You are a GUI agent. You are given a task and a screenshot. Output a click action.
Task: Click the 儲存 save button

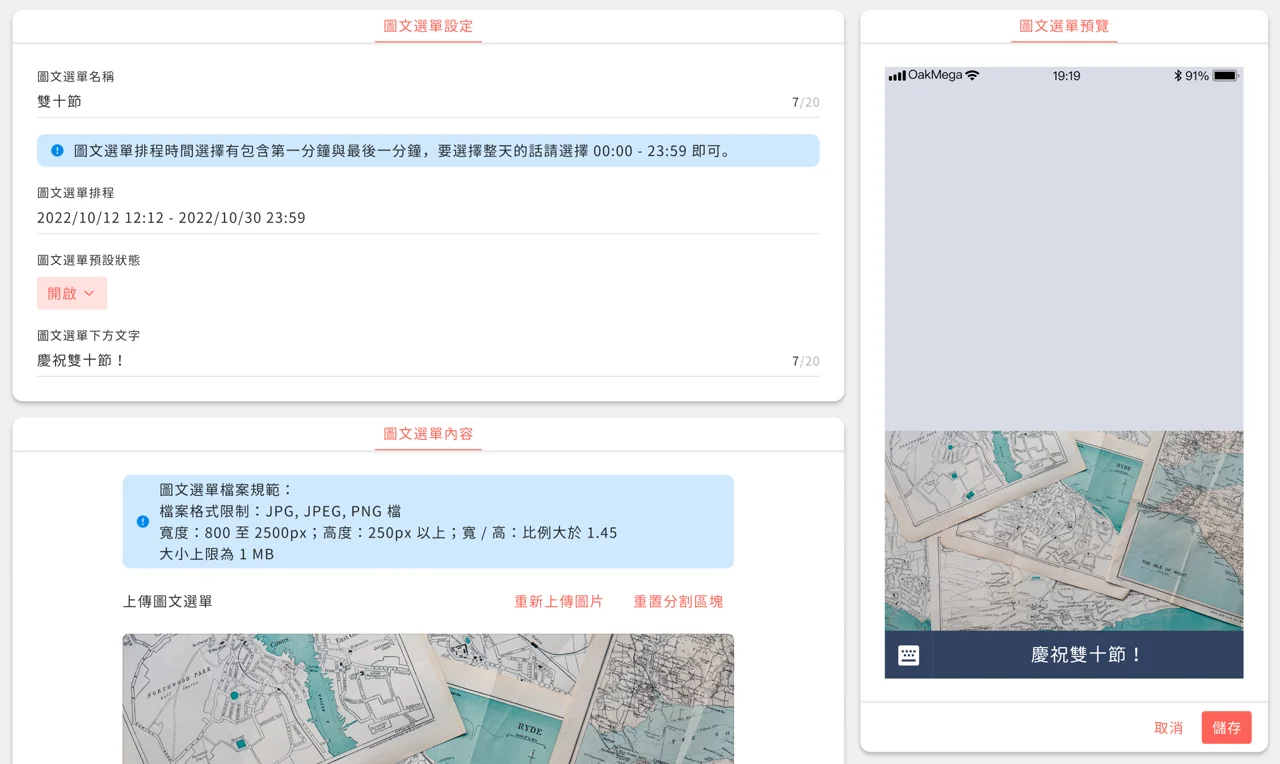click(x=1227, y=728)
